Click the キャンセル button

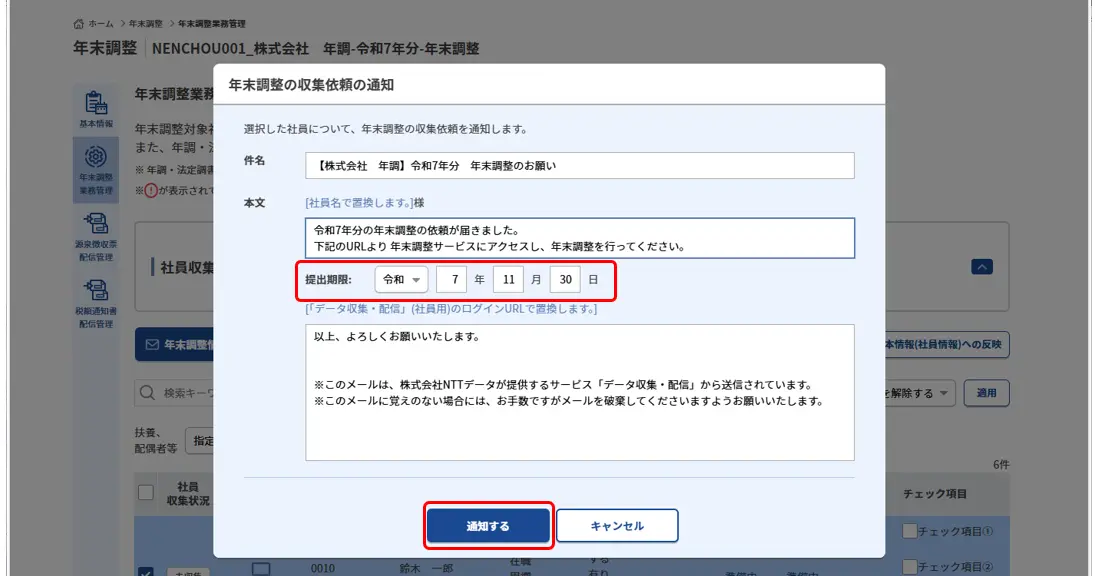(x=617, y=526)
